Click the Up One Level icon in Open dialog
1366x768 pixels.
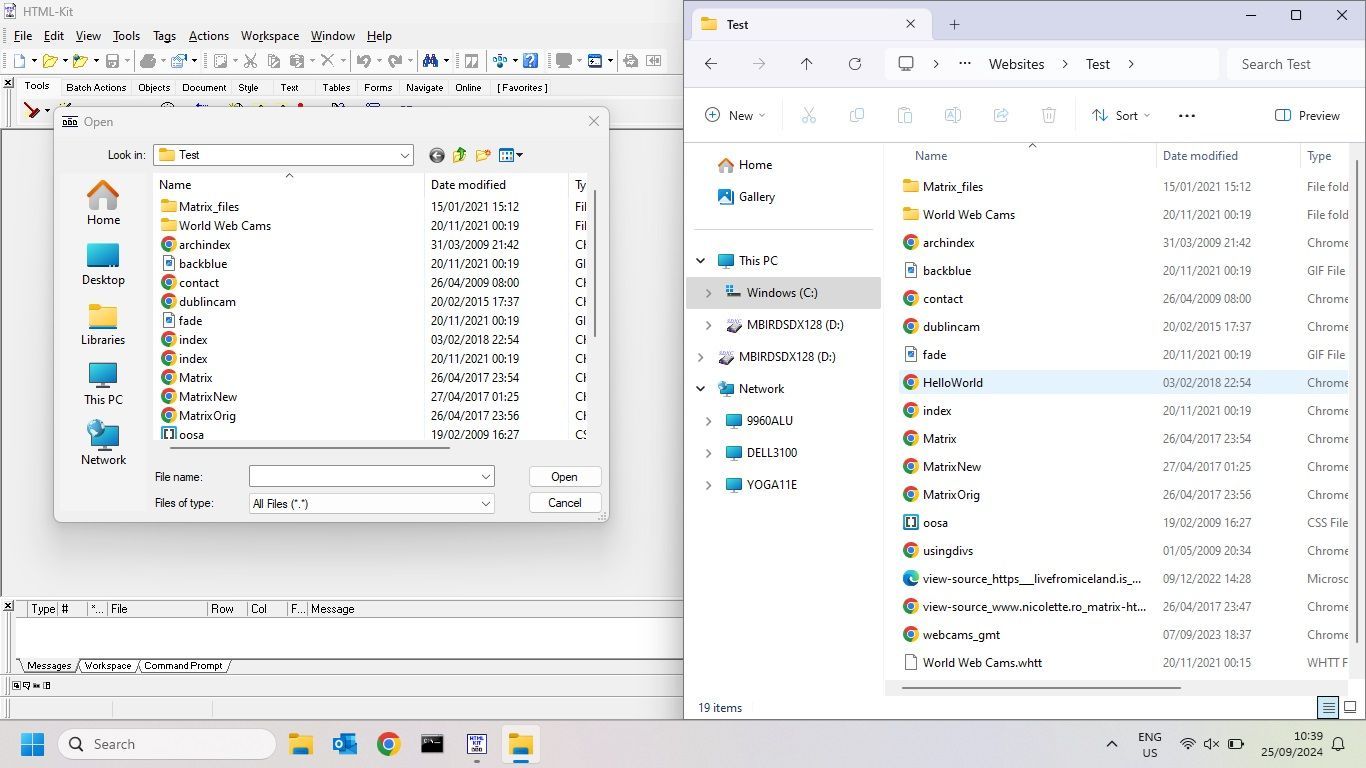pyautogui.click(x=459, y=155)
